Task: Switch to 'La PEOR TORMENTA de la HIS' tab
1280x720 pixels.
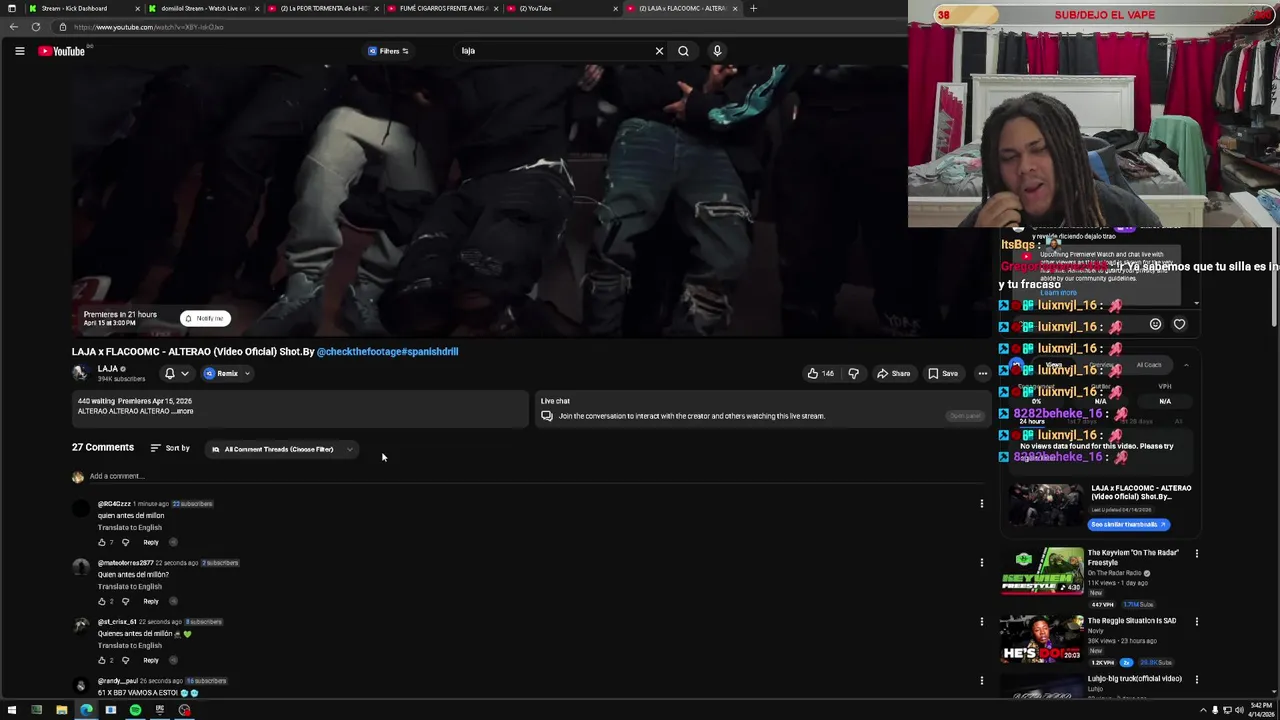Action: (x=323, y=8)
